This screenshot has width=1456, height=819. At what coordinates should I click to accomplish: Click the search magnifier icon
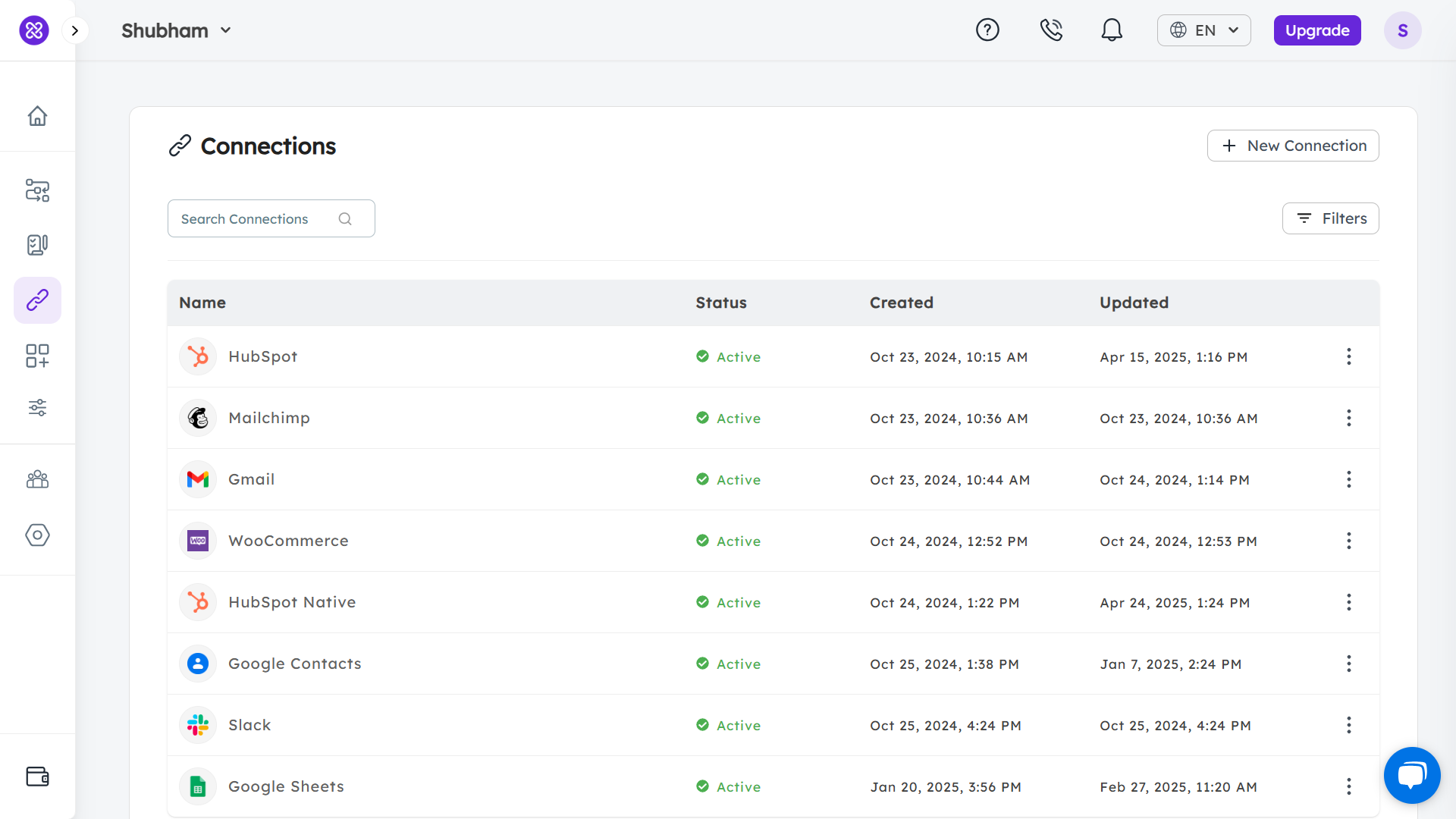[x=345, y=219]
